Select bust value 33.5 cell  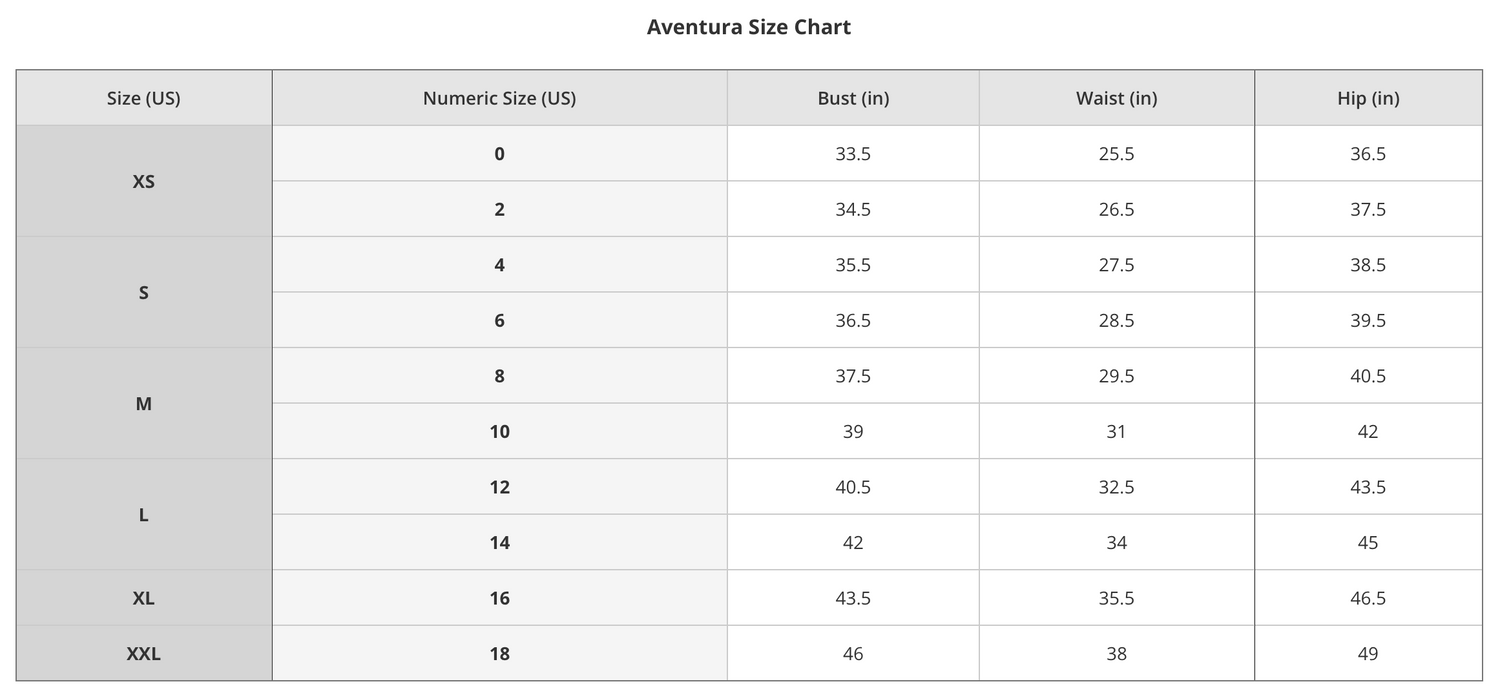click(853, 153)
